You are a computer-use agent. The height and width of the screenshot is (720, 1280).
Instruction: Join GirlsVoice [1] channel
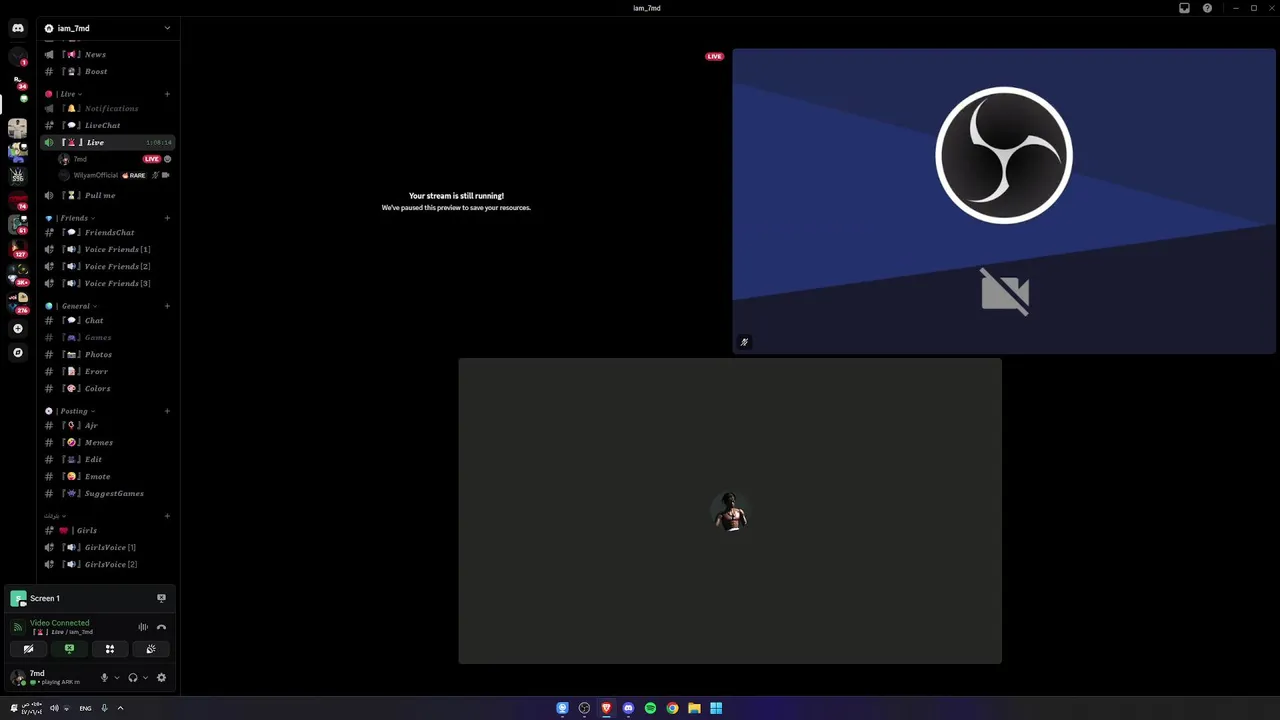[x=108, y=548]
